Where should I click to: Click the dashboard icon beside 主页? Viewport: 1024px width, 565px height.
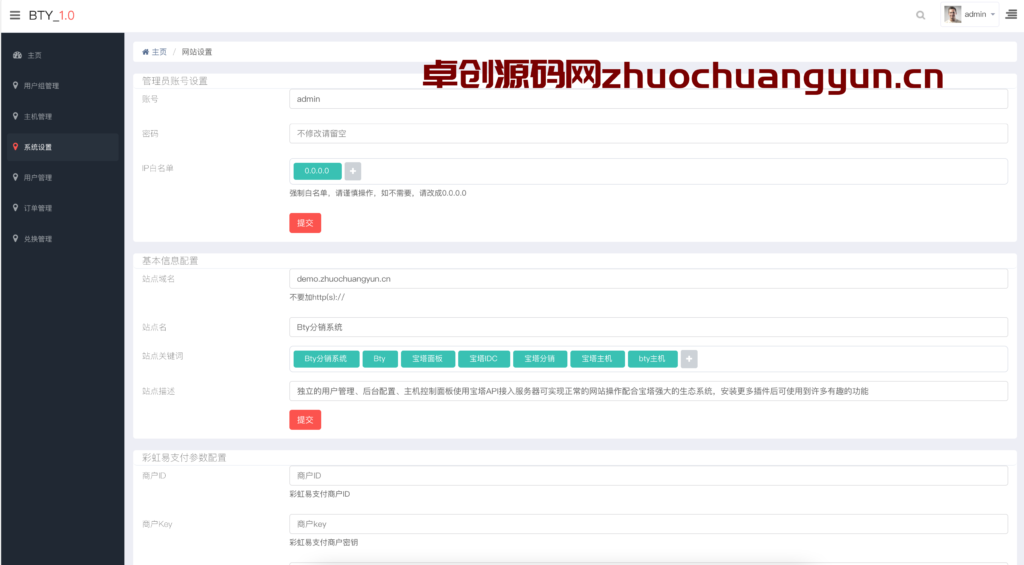tap(17, 56)
